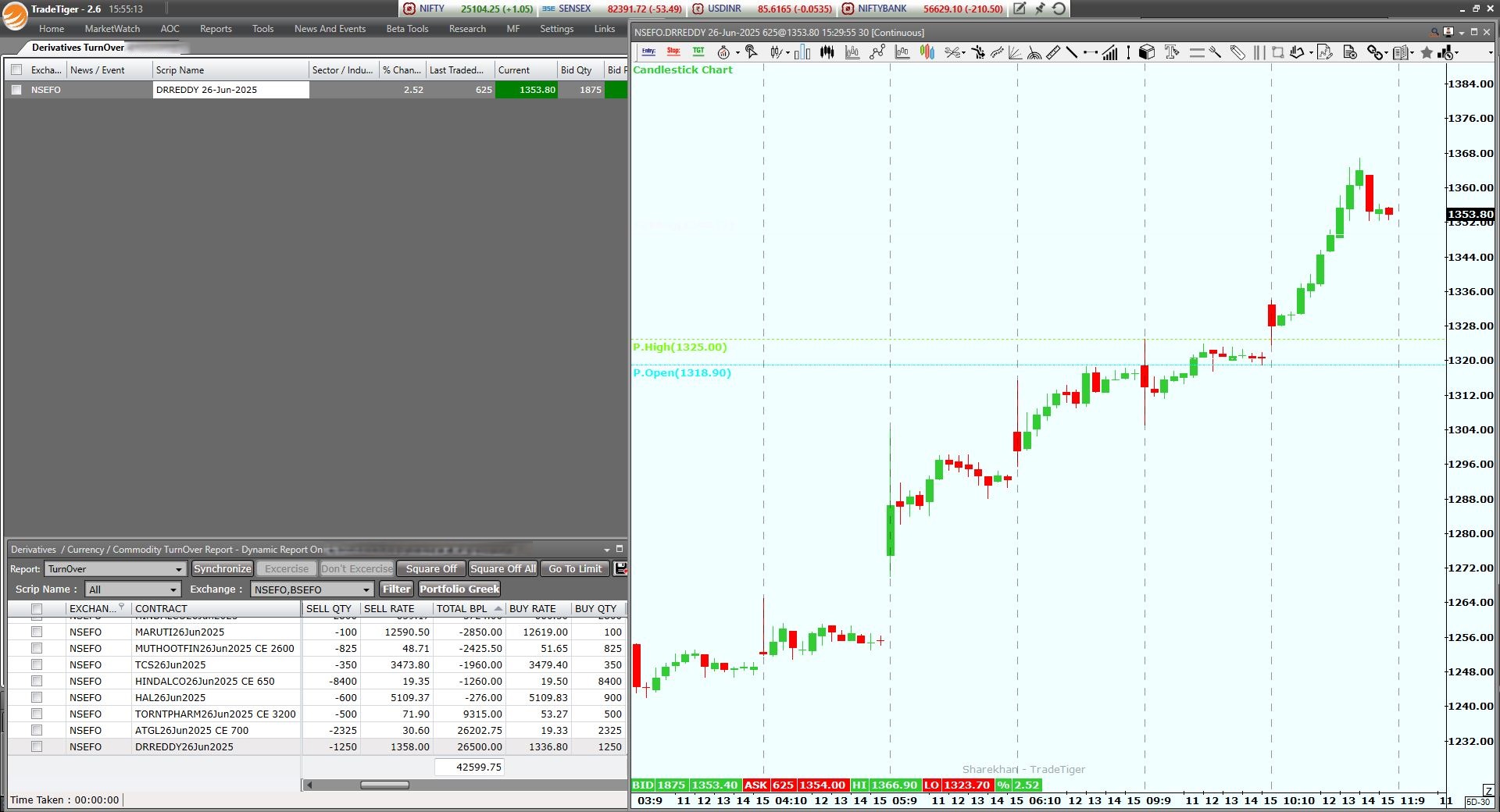1500x812 pixels.
Task: Open the chart time interval stopwatch icon
Action: pos(723,52)
